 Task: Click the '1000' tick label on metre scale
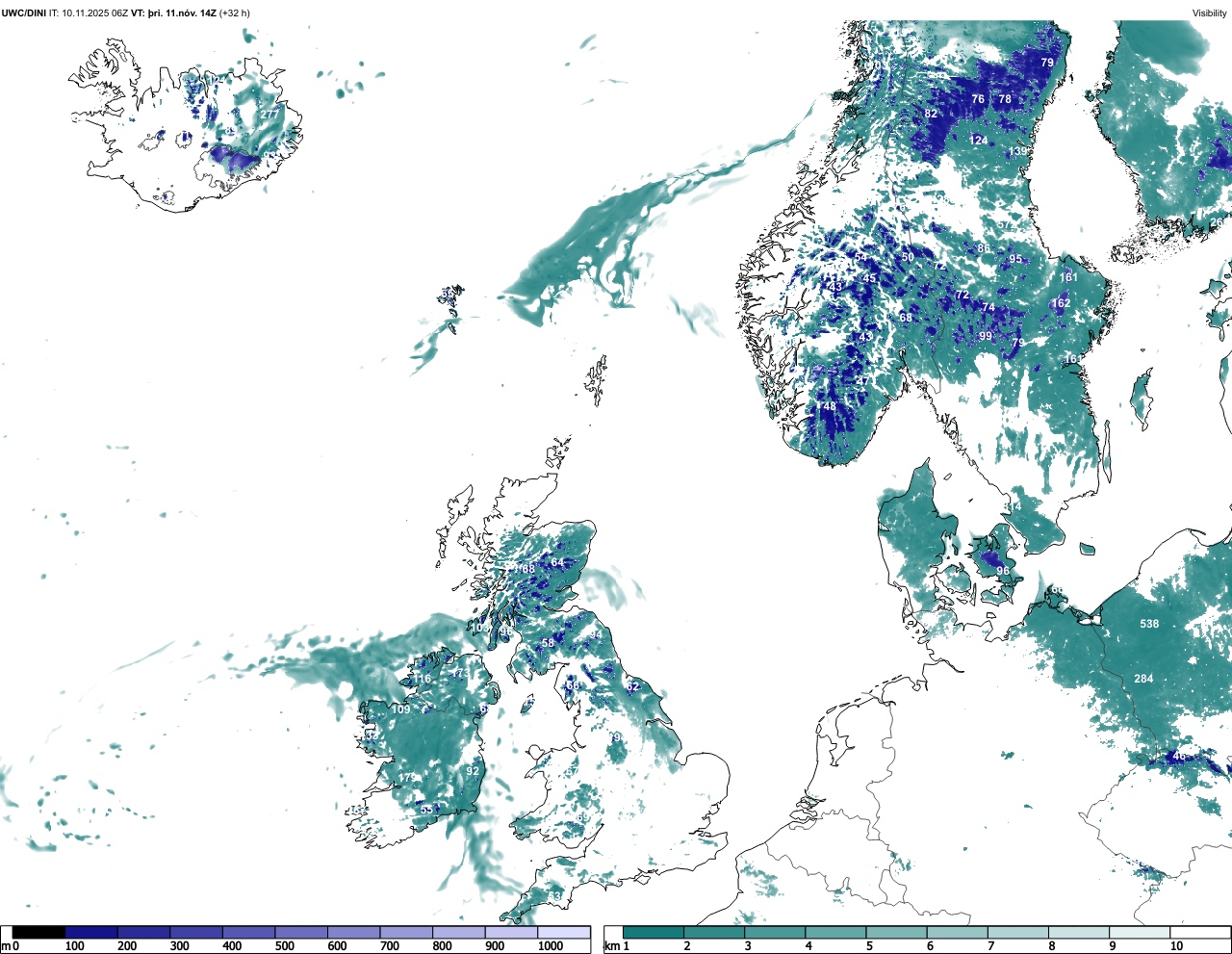(x=551, y=946)
